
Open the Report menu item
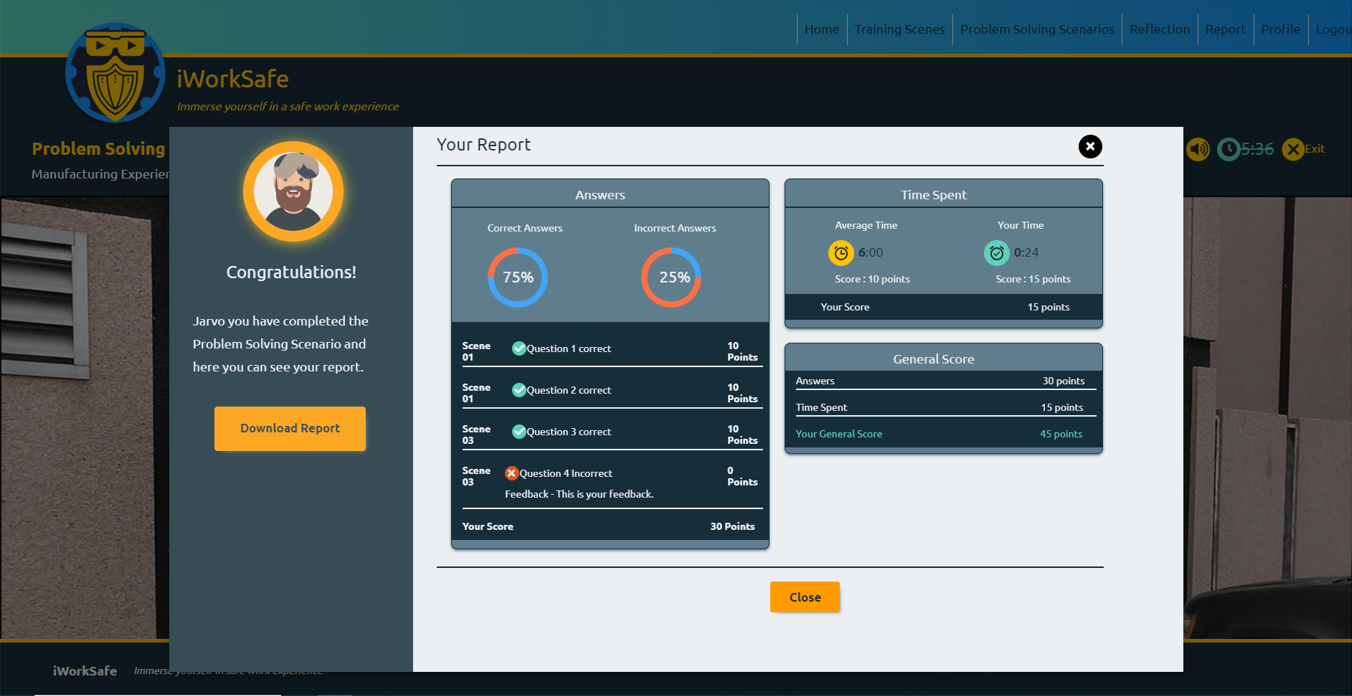(1225, 29)
